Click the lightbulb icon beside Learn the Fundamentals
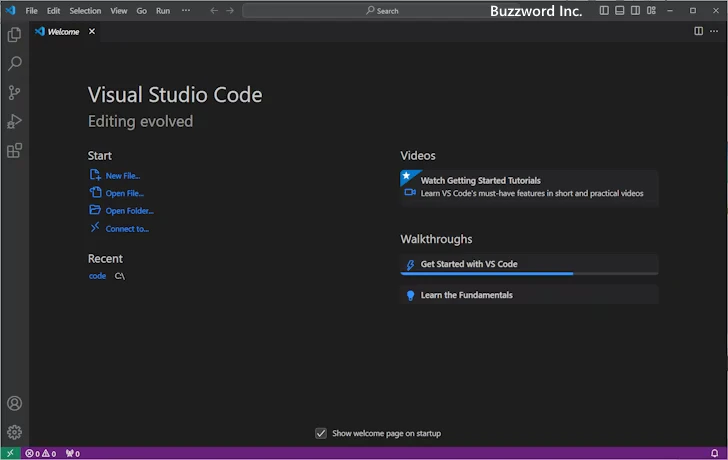 [410, 296]
